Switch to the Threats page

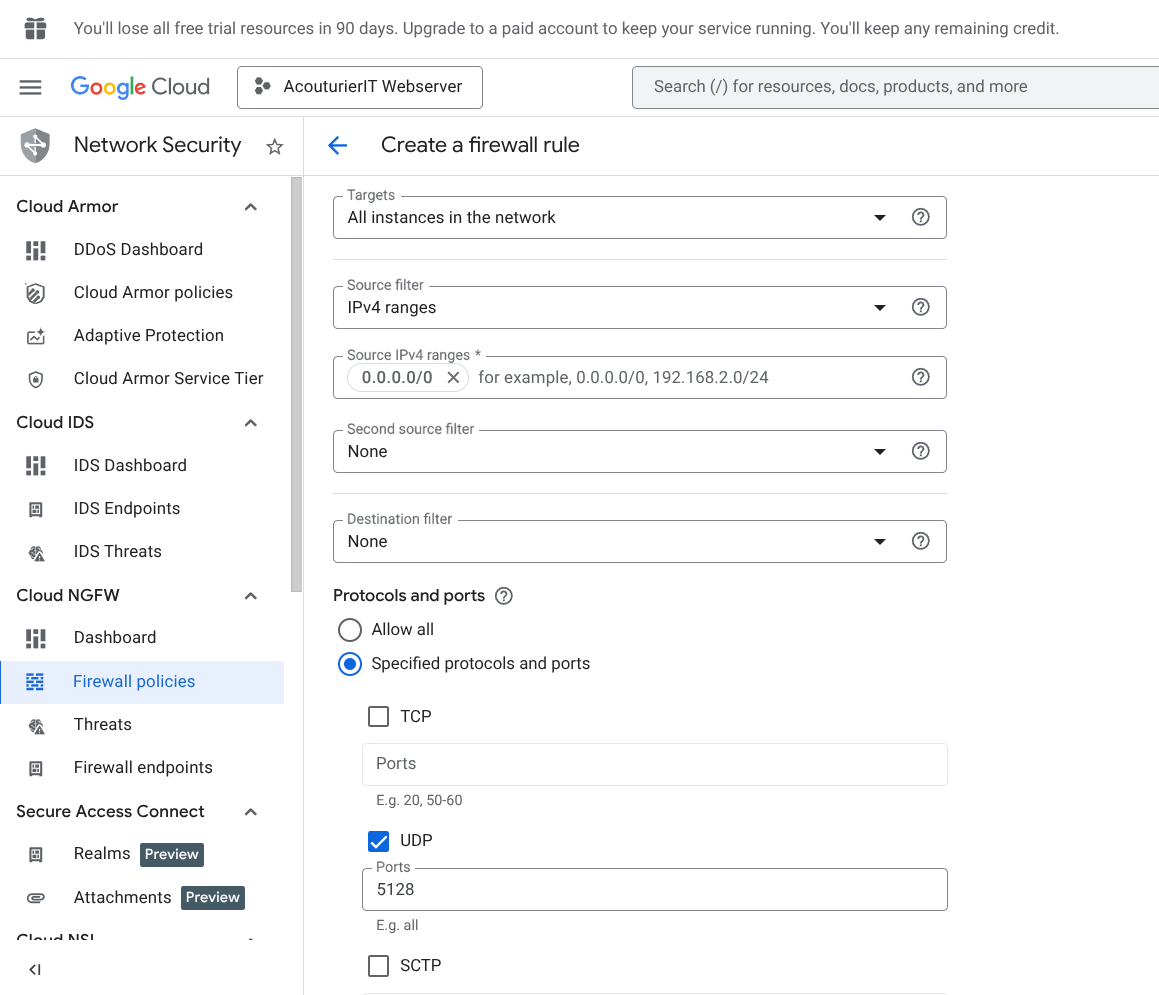tap(104, 724)
